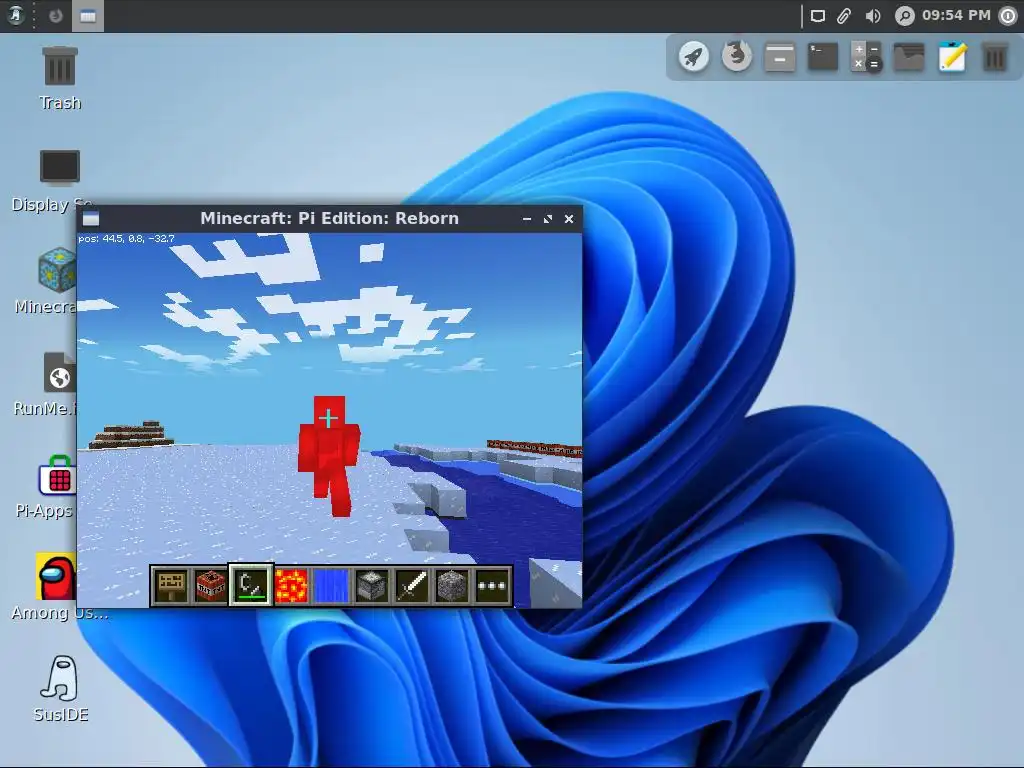
Task: Minimize the Minecraft Pi Edition window
Action: 527,219
